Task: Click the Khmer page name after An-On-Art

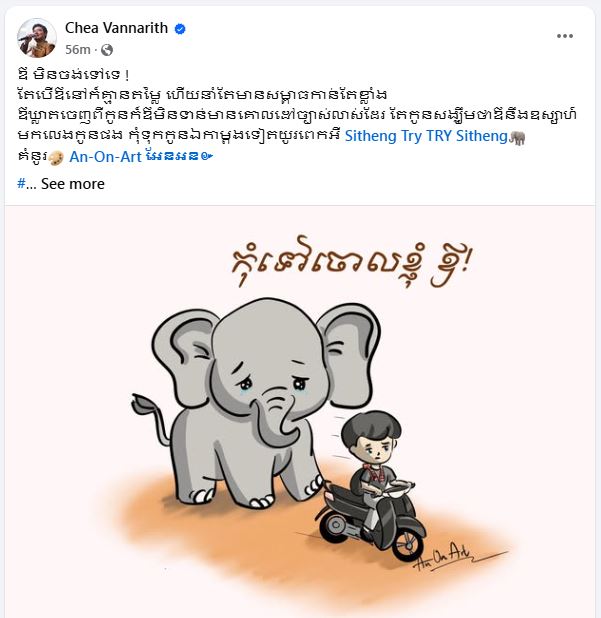Action: (x=179, y=156)
